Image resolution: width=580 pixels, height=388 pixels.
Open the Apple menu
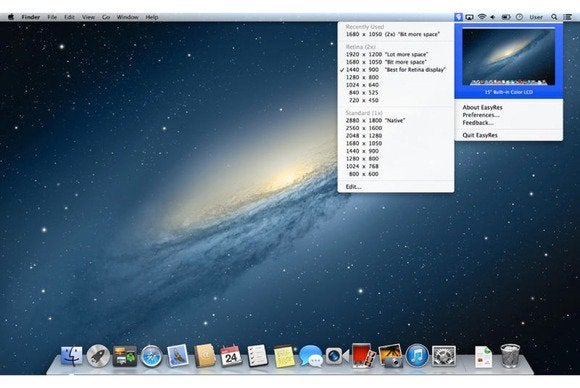pos(11,17)
